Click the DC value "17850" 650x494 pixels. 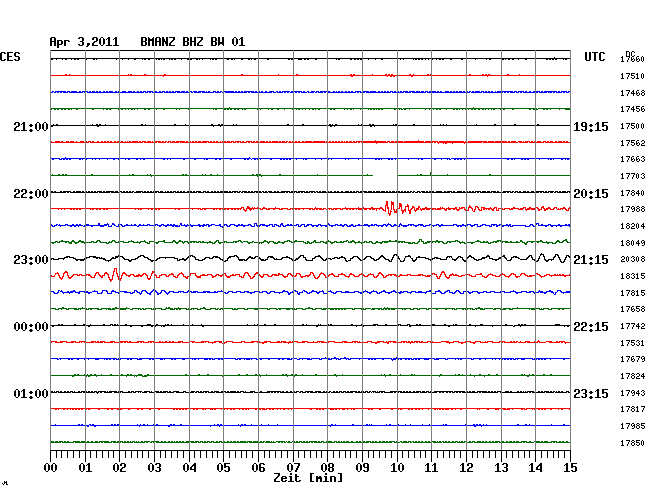click(x=633, y=443)
